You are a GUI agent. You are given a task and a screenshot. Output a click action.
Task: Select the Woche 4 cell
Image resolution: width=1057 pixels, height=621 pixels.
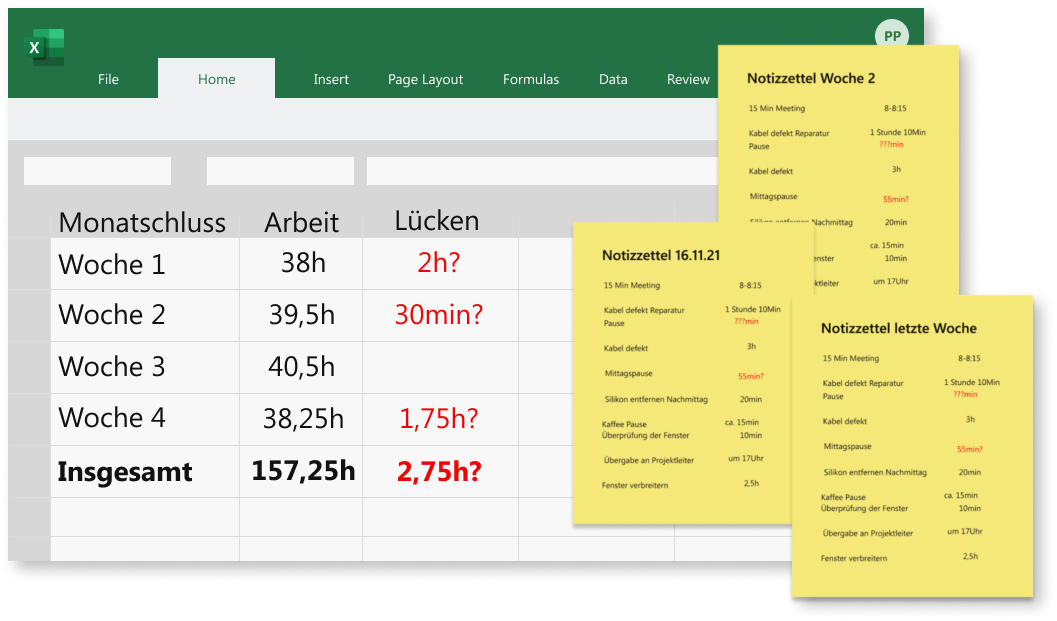coord(145,419)
